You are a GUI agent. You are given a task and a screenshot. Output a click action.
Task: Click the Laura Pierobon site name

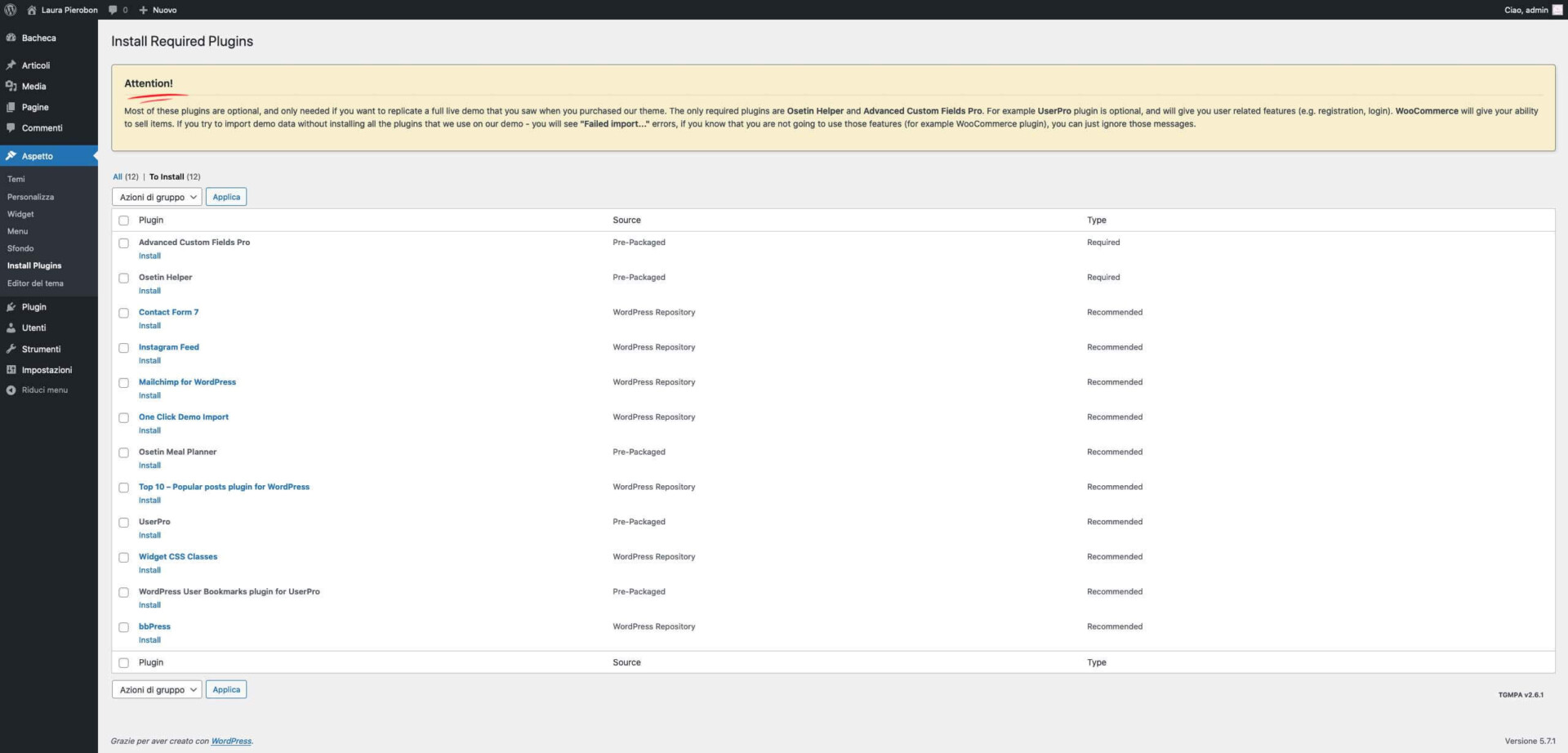pyautogui.click(x=69, y=10)
